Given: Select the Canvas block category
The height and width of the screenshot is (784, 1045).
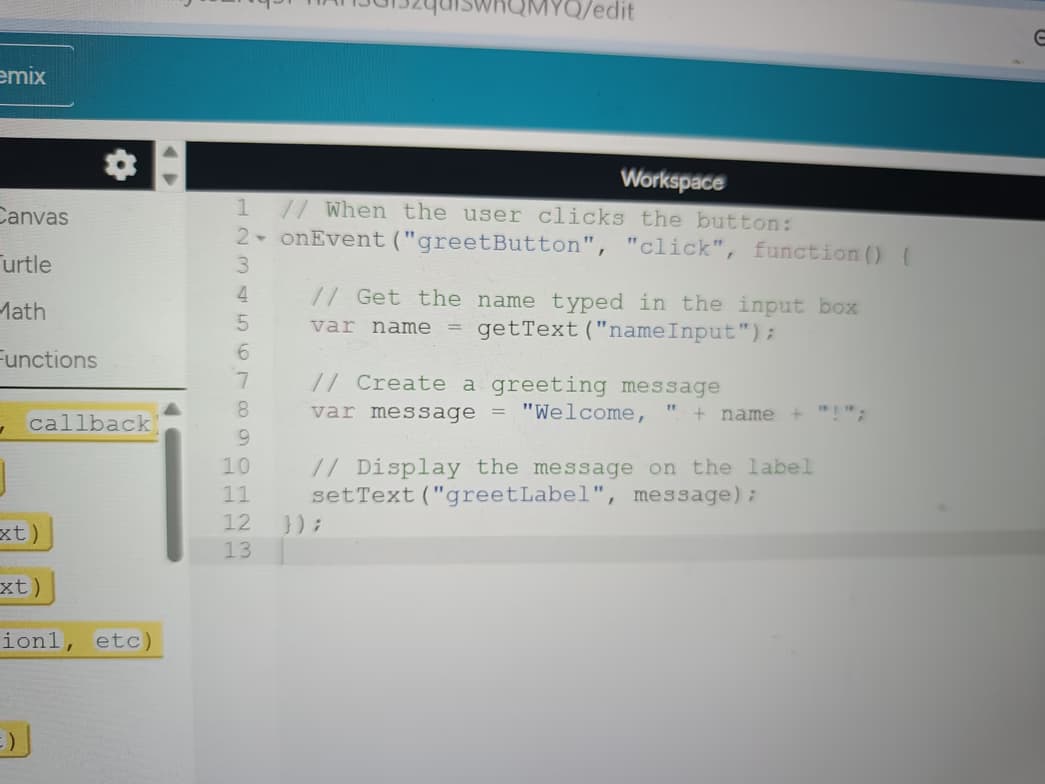Looking at the screenshot, I should point(36,216).
